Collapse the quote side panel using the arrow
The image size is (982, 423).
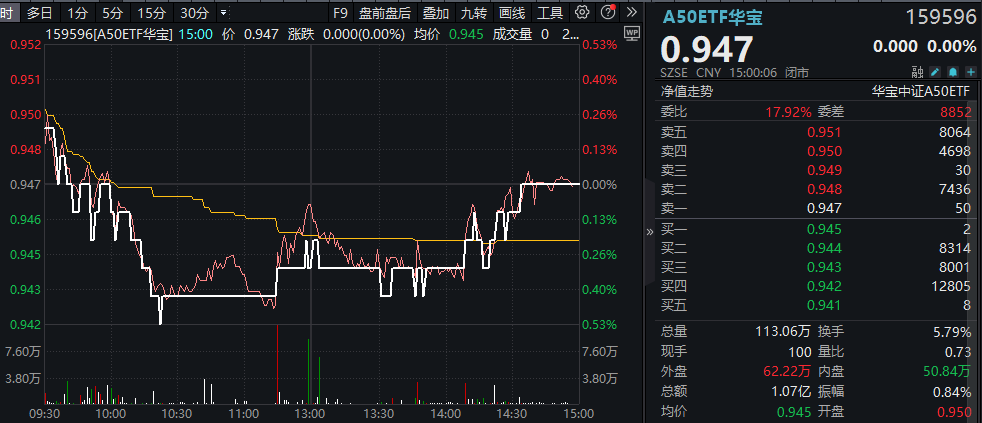[650, 231]
